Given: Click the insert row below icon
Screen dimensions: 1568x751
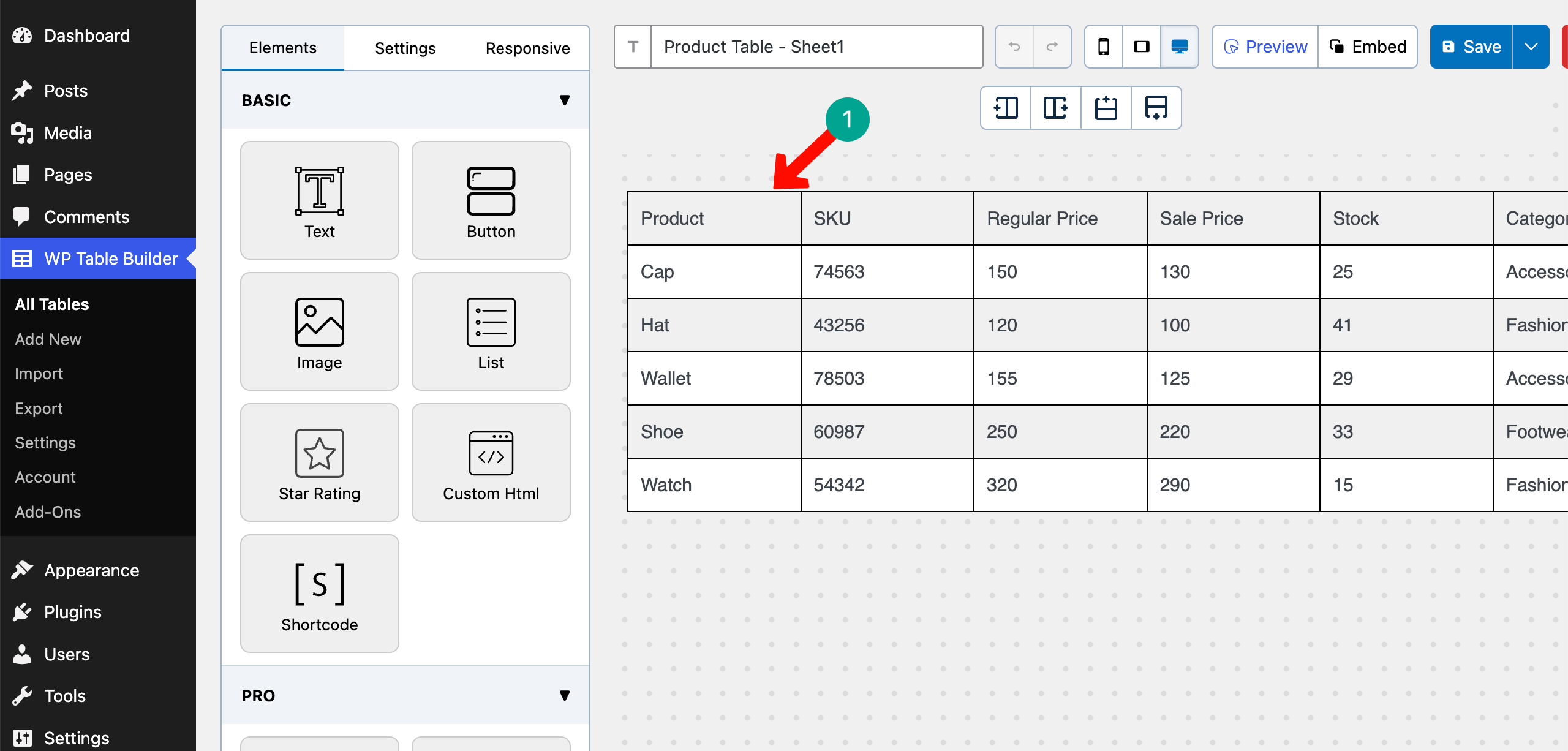Looking at the screenshot, I should click(x=1156, y=108).
